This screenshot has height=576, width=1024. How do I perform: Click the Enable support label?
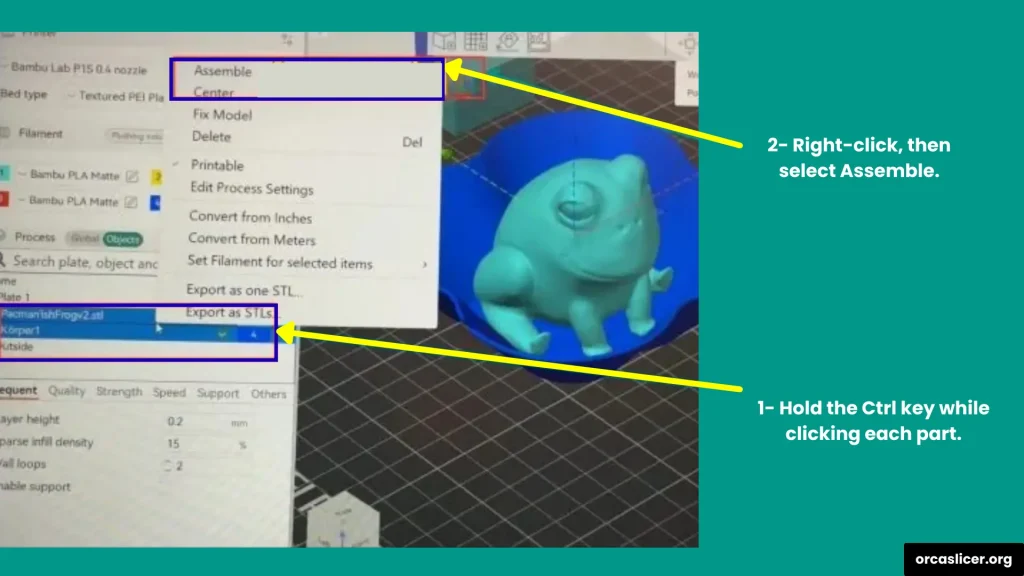coord(35,487)
